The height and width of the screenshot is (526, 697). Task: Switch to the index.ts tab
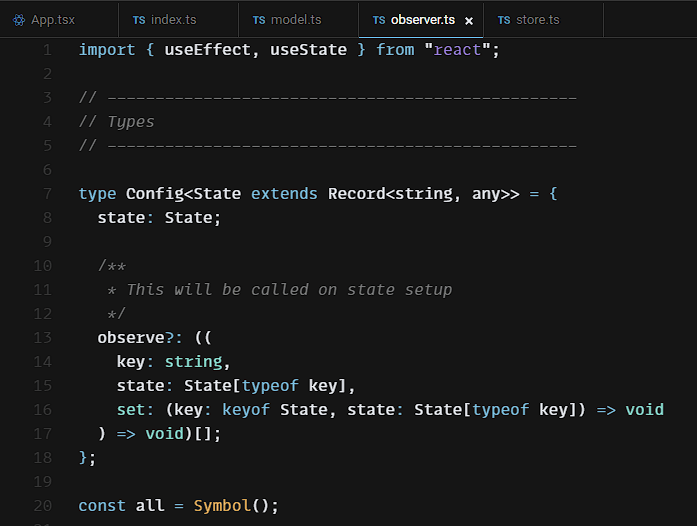[173, 20]
